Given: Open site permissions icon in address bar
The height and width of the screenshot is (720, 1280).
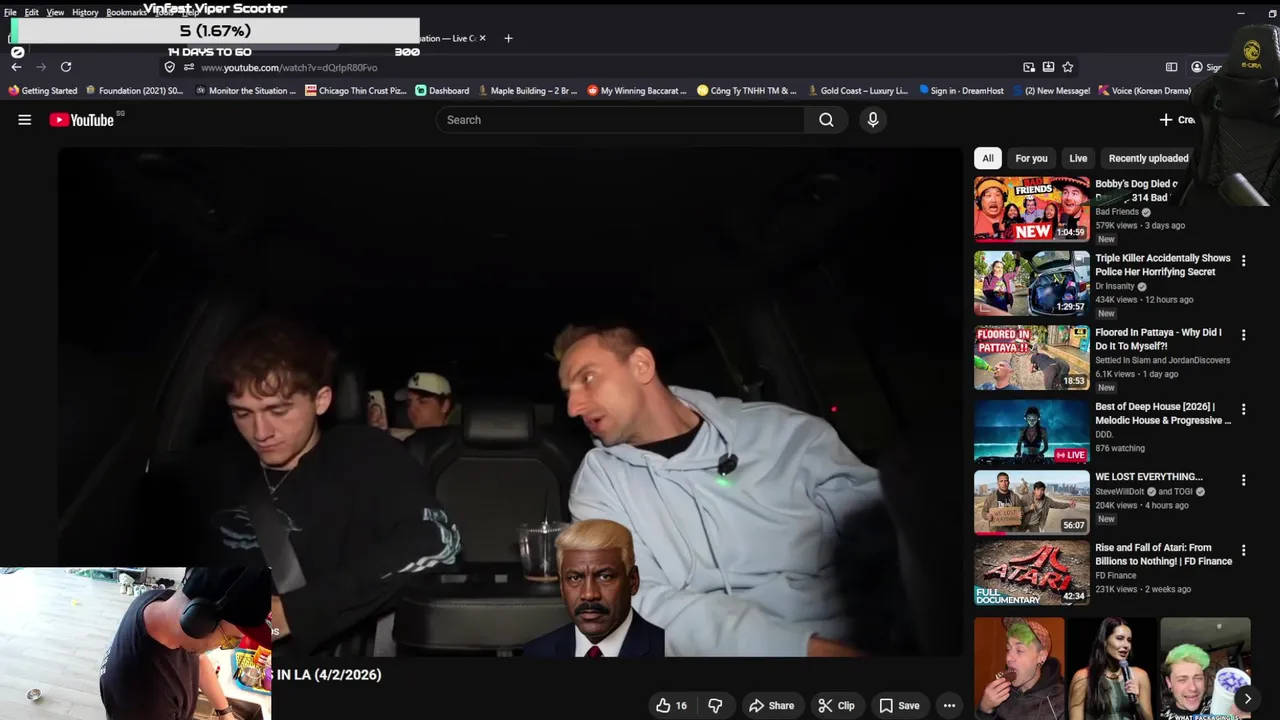Looking at the screenshot, I should (x=188, y=67).
